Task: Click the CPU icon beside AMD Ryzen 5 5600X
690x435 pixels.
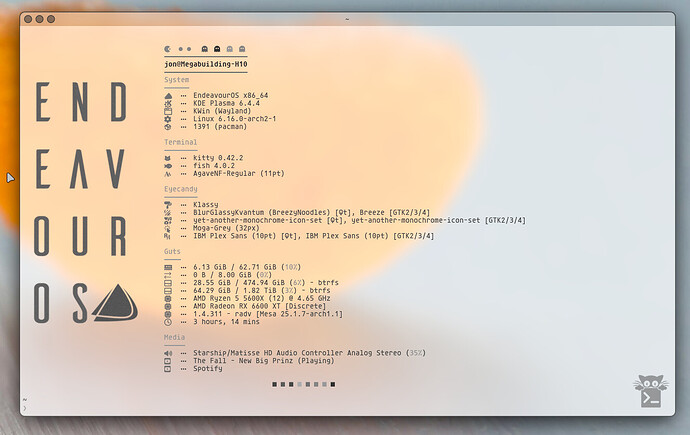Action: click(x=168, y=299)
